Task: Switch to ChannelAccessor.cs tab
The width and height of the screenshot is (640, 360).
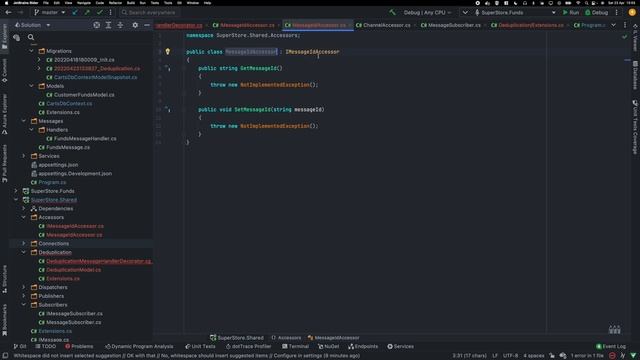Action: [x=383, y=25]
